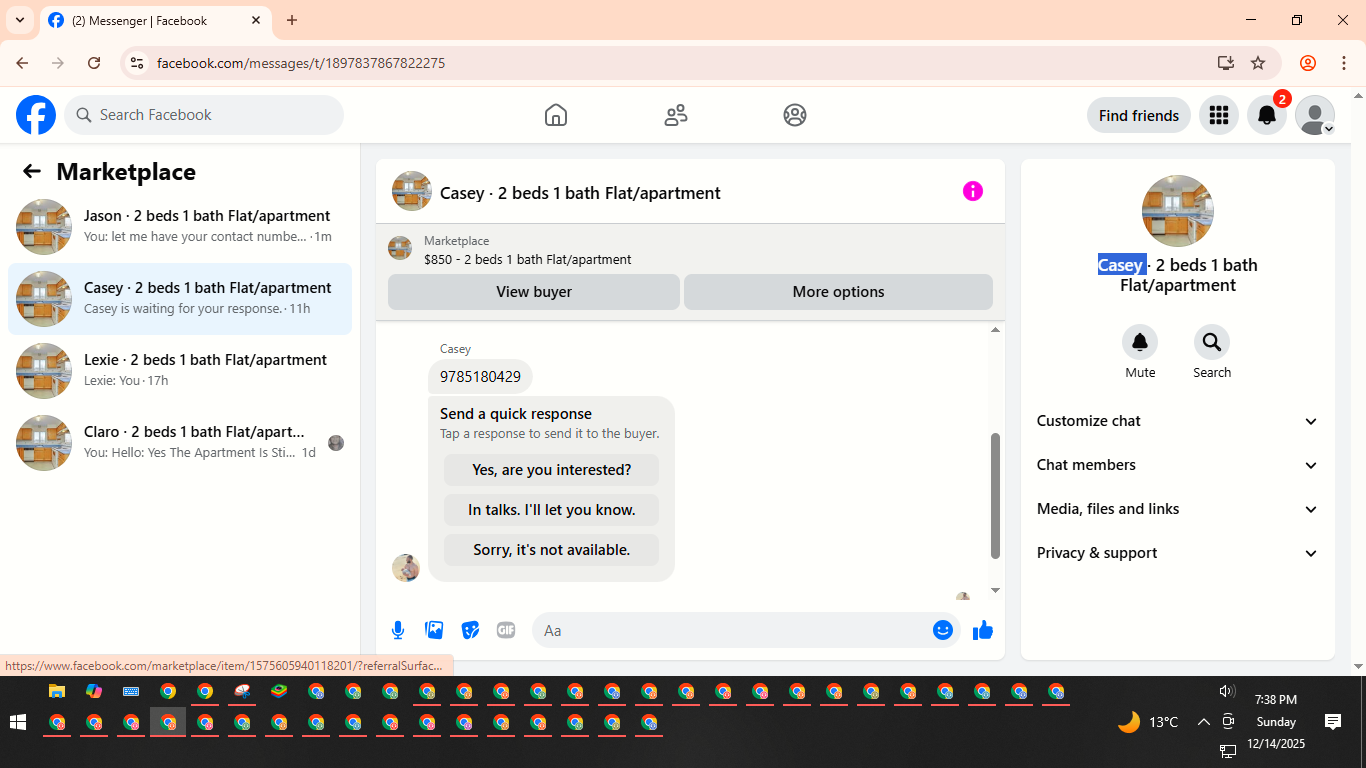Click the More options button
Screen dimensions: 1366x768
pos(838,292)
